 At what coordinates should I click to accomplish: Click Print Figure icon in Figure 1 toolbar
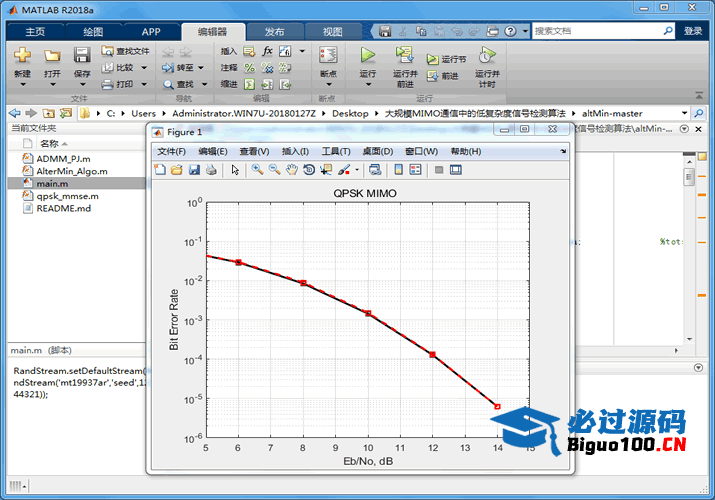[211, 170]
